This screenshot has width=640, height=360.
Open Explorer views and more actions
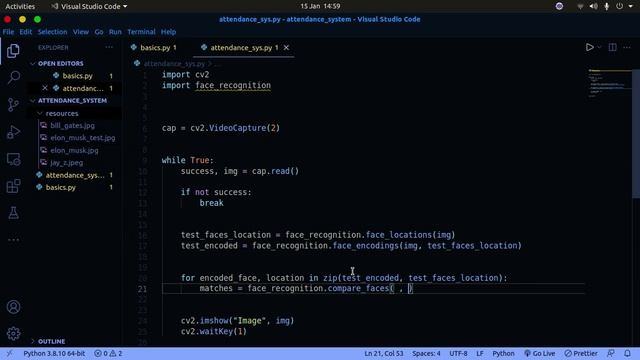[109, 47]
